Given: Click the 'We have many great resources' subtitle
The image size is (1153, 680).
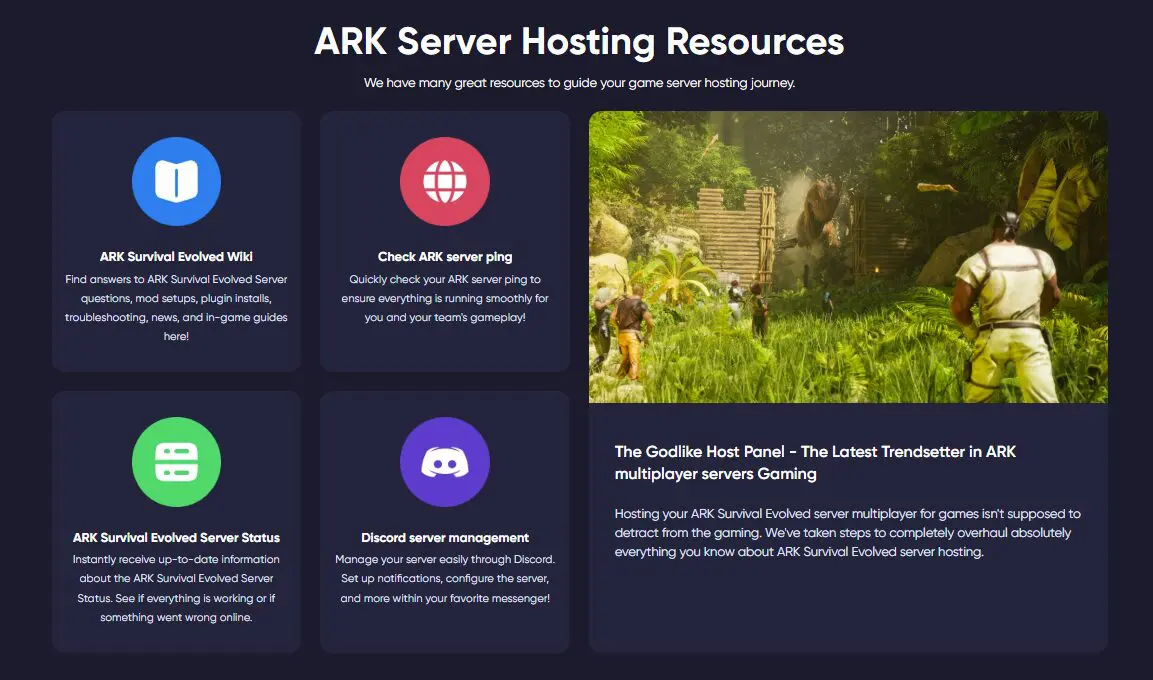Looking at the screenshot, I should coord(579,83).
